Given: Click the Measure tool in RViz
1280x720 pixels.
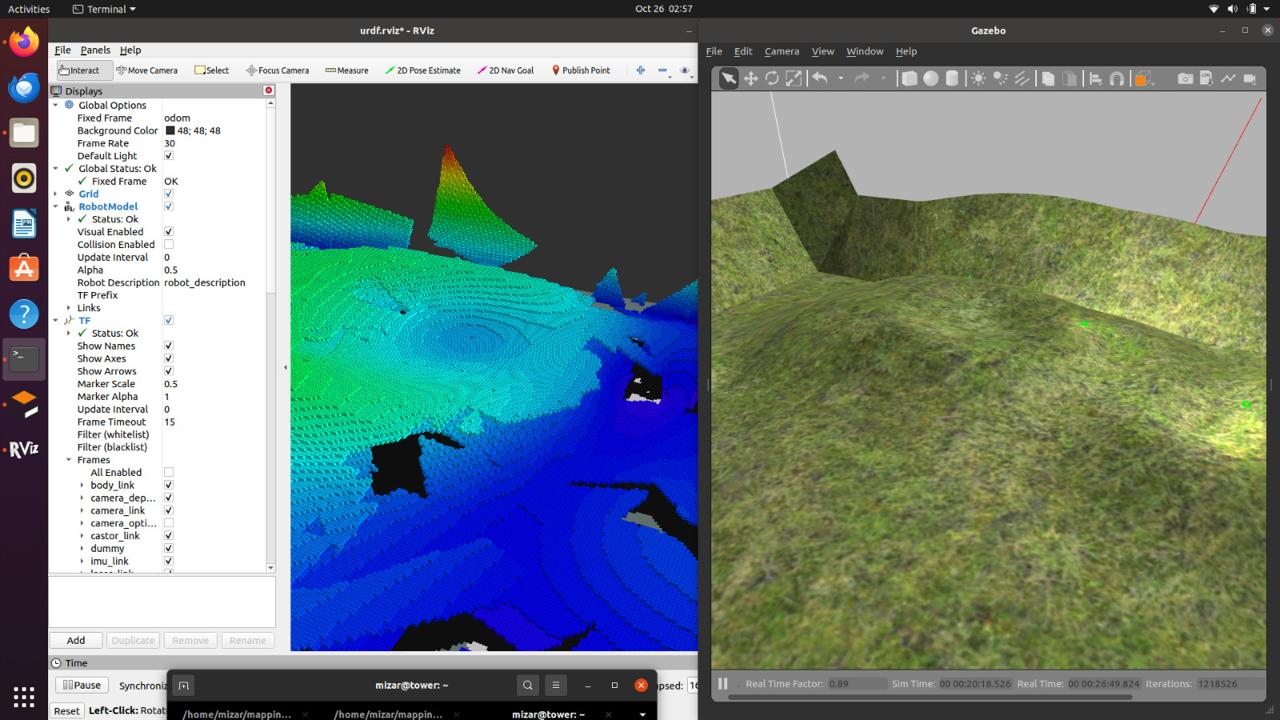Looking at the screenshot, I should [x=347, y=71].
